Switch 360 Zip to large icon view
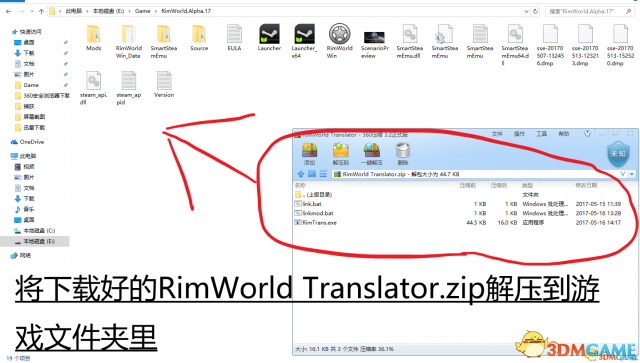This screenshot has height=363, width=640. coord(312,174)
